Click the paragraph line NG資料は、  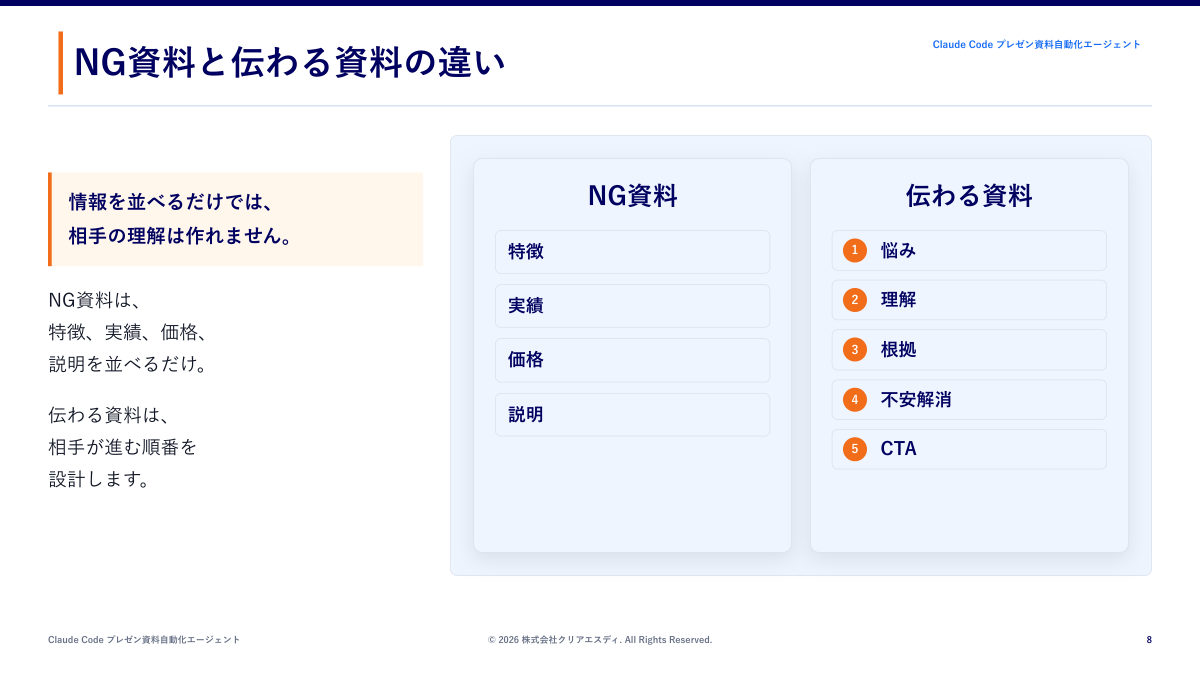(97, 300)
